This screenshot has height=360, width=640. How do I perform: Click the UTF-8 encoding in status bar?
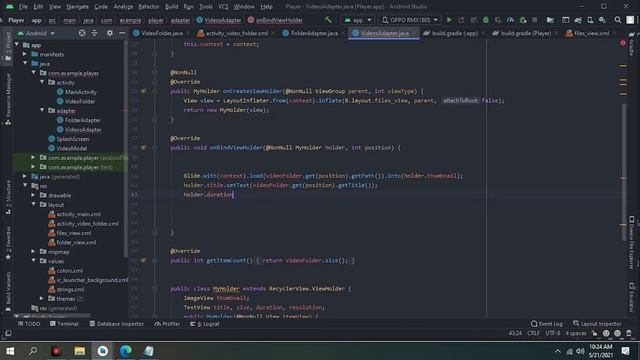[553, 333]
